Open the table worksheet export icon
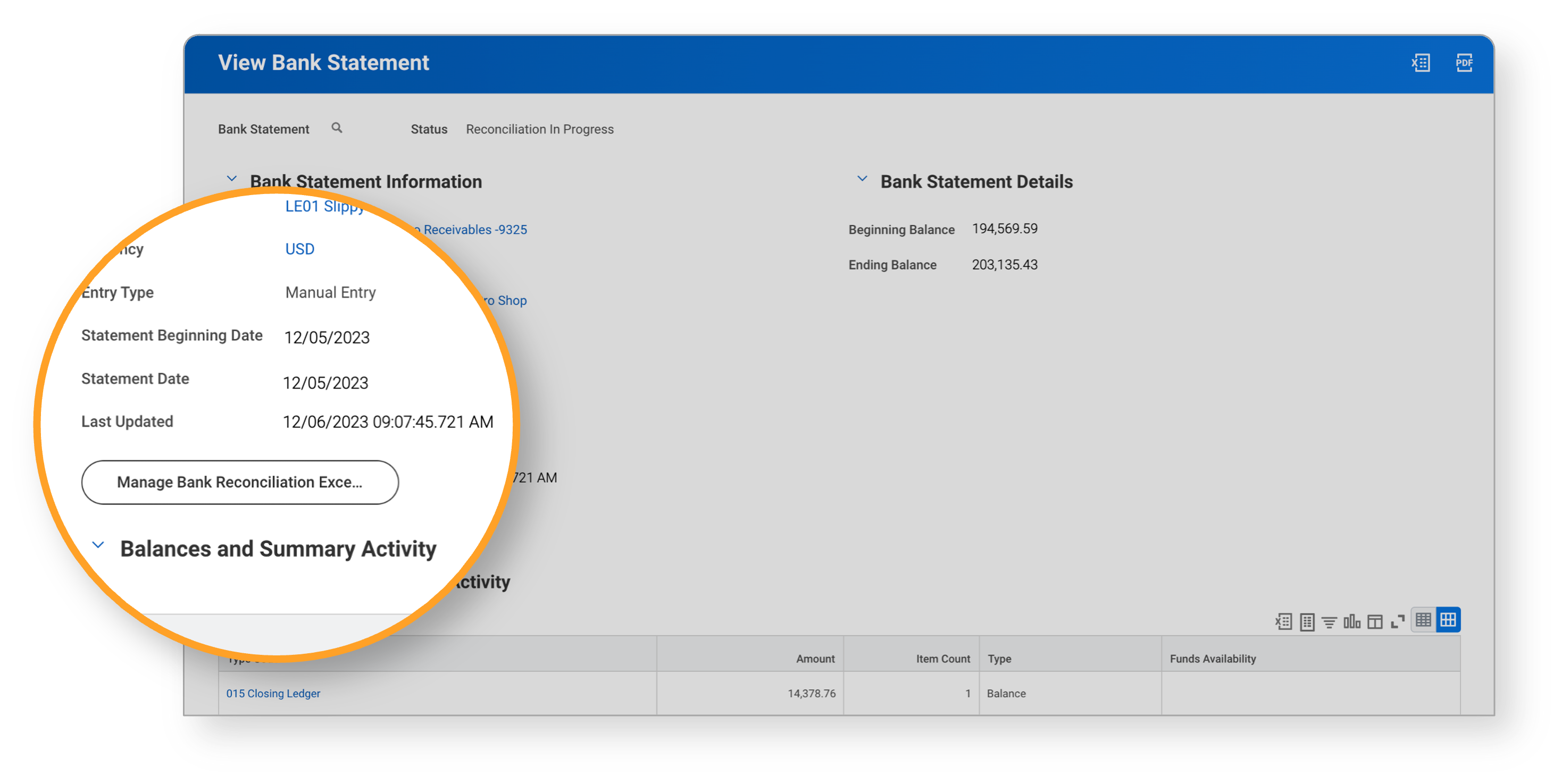Screen dimensions: 1562x784 pos(1307,622)
